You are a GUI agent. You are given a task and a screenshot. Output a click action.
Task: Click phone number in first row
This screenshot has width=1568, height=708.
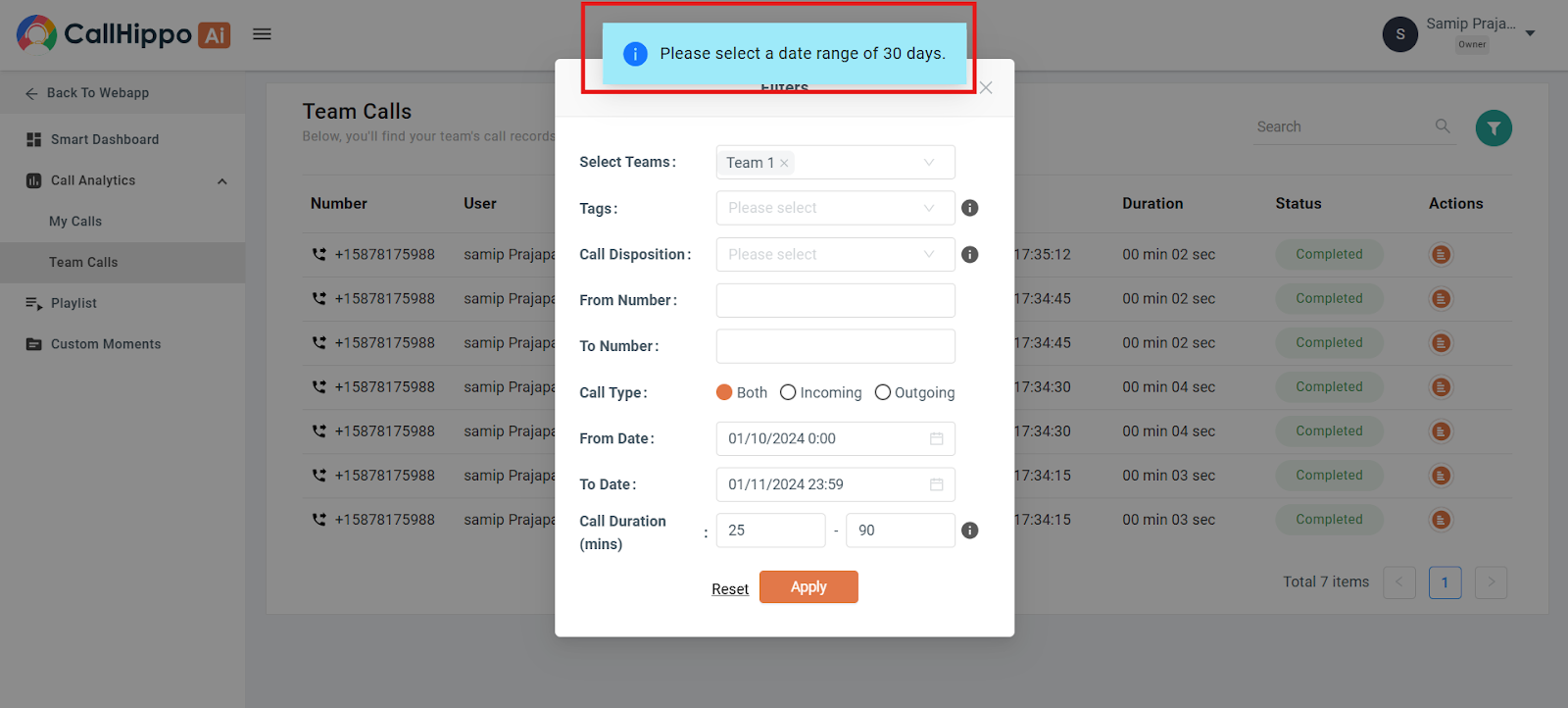[385, 254]
